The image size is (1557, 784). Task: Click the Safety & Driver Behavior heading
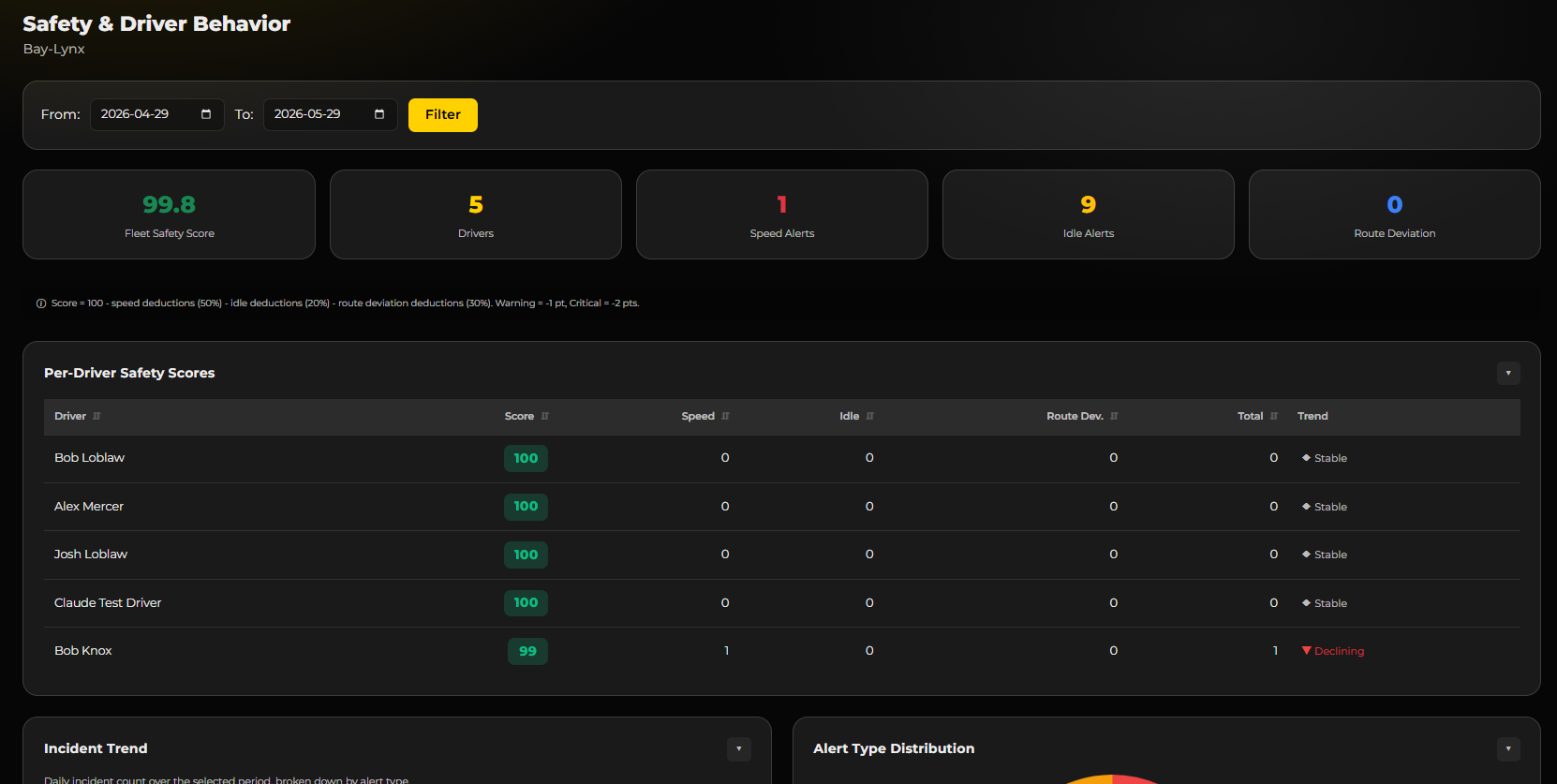[x=156, y=23]
